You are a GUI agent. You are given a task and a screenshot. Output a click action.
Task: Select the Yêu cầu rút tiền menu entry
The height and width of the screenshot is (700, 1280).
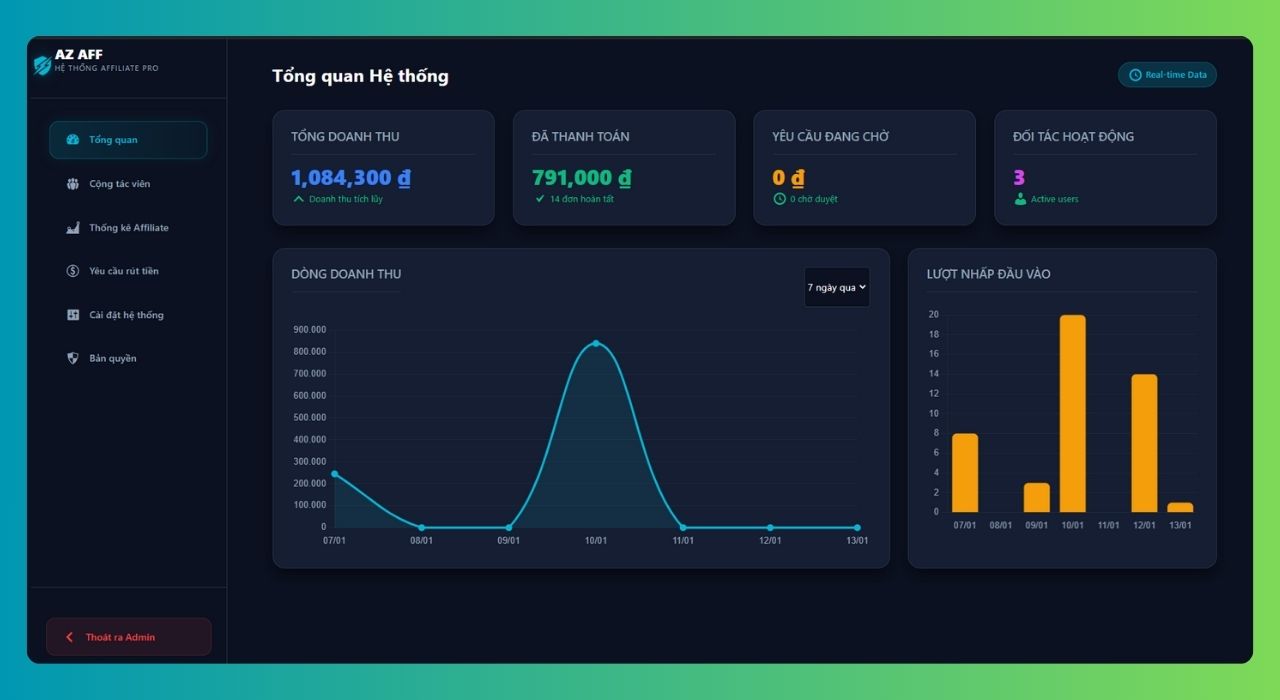[x=128, y=270]
